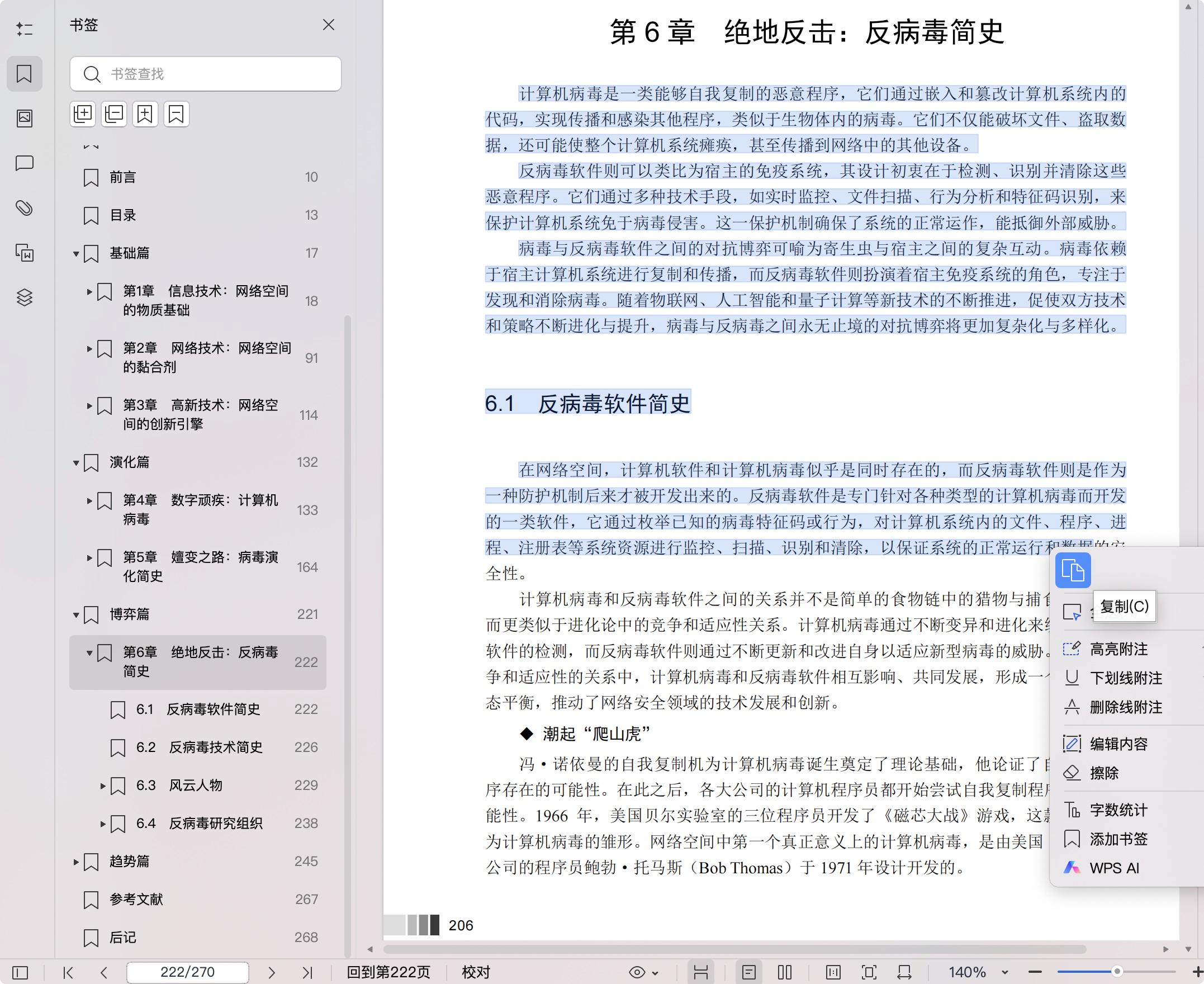The image size is (1204, 984).
Task: Click the copy icon in popup
Action: 1073,570
